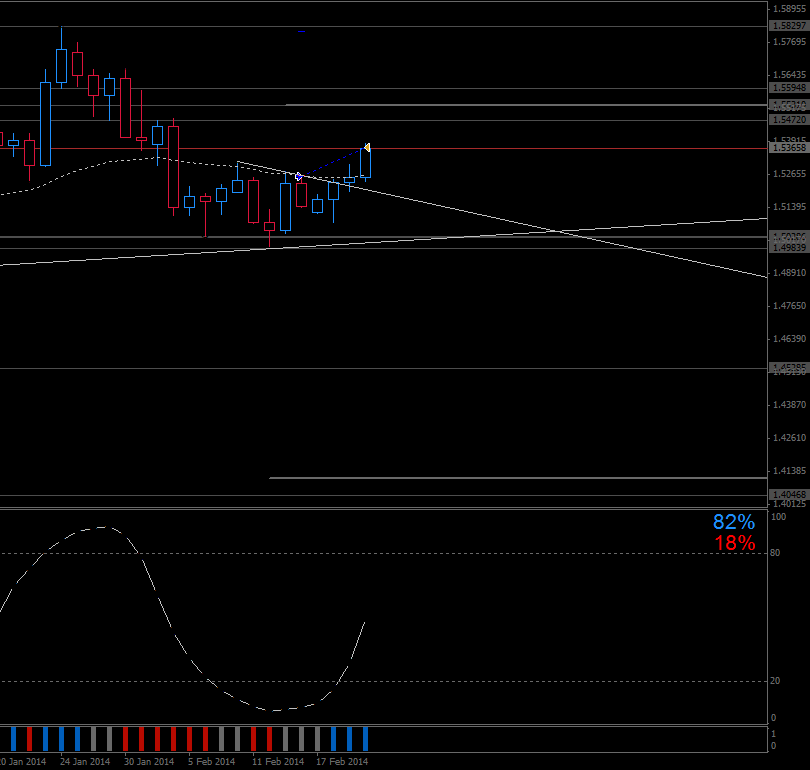The width and height of the screenshot is (810, 770).
Task: Select the small blue dash mark near chart top
Action: click(x=301, y=32)
